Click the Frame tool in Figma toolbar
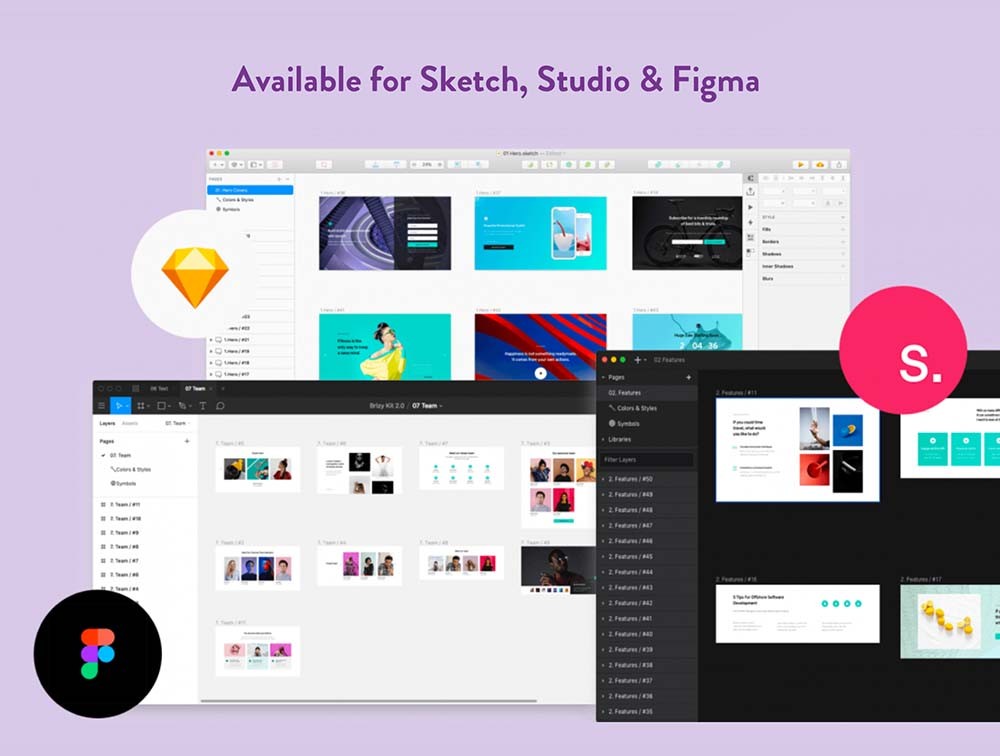This screenshot has width=1000, height=756. pos(140,406)
